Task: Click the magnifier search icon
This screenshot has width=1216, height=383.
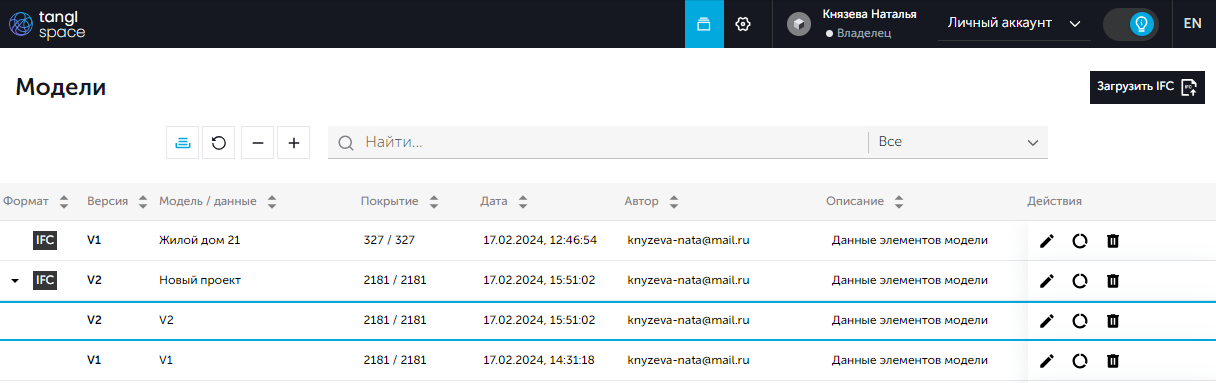Action: coord(346,143)
